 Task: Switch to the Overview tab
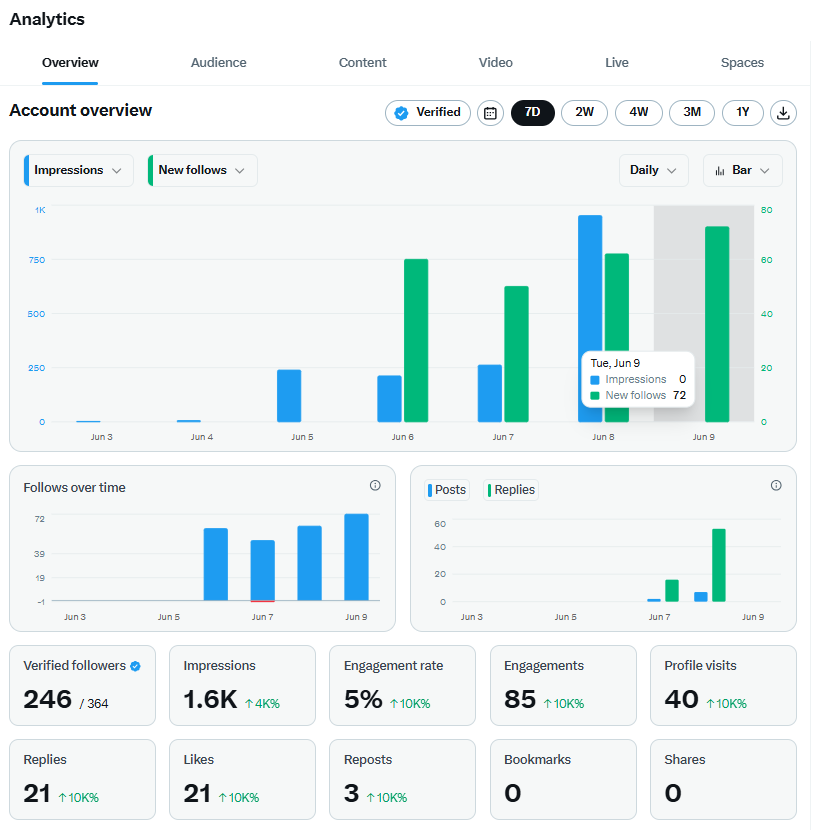tap(70, 63)
